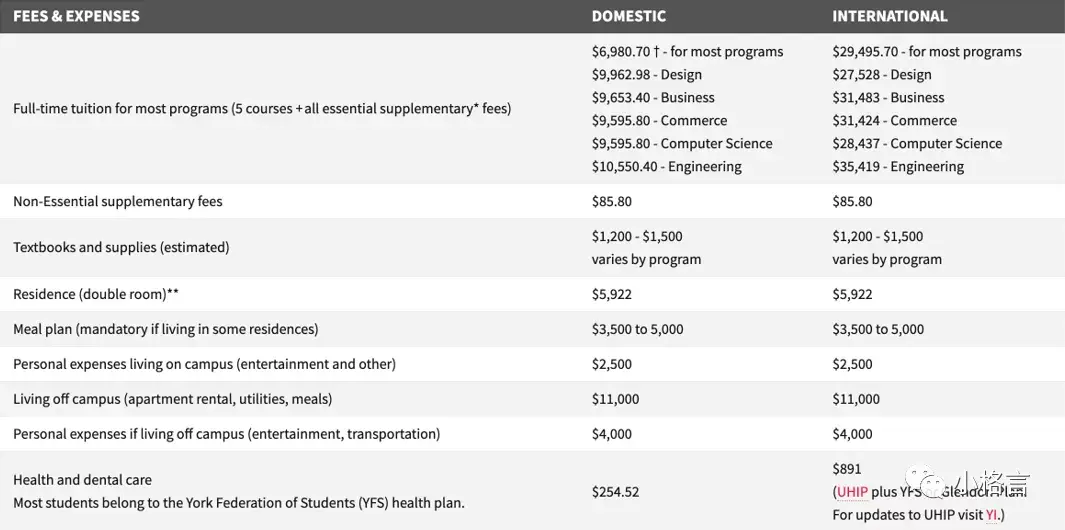
Task: Click domestic Engineering tuition $10,550.40
Action: (x=666, y=167)
